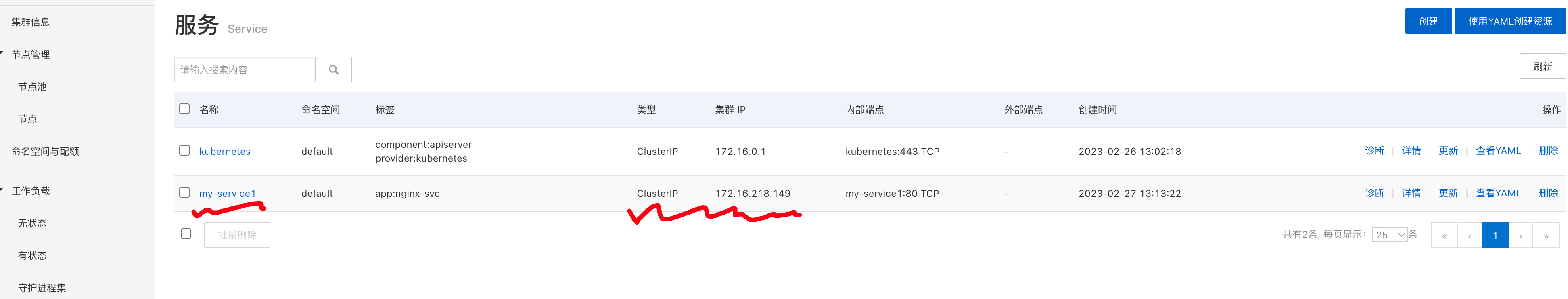
Task: Open the my-service1 service link
Action: click(228, 193)
